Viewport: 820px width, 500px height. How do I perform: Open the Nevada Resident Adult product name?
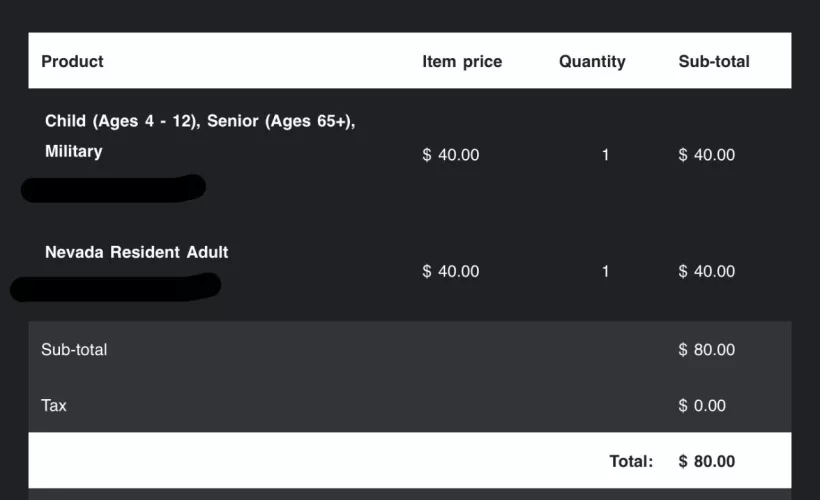(136, 252)
